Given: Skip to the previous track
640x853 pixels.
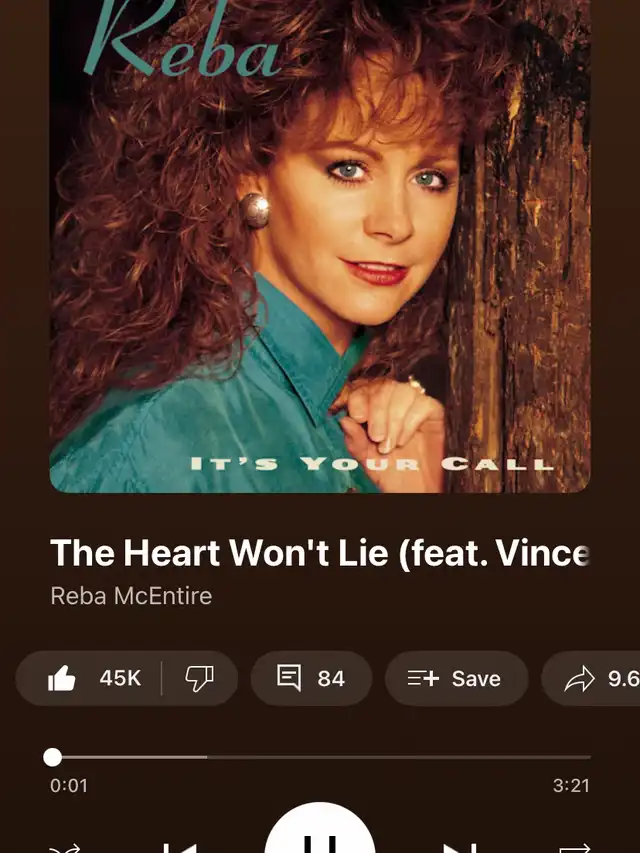Looking at the screenshot, I should [x=181, y=848].
